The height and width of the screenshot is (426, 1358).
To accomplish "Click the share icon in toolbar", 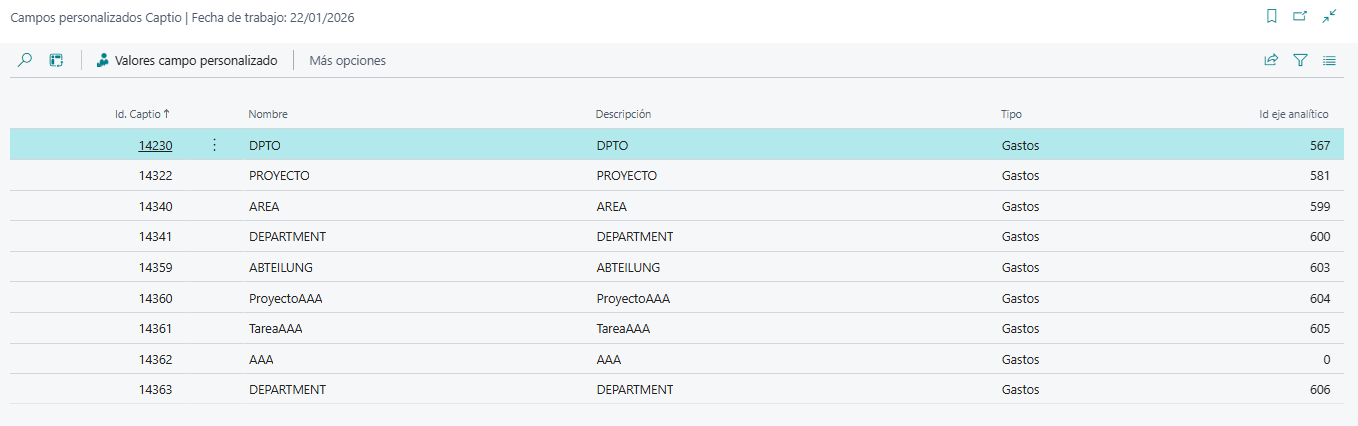I will pos(1271,60).
